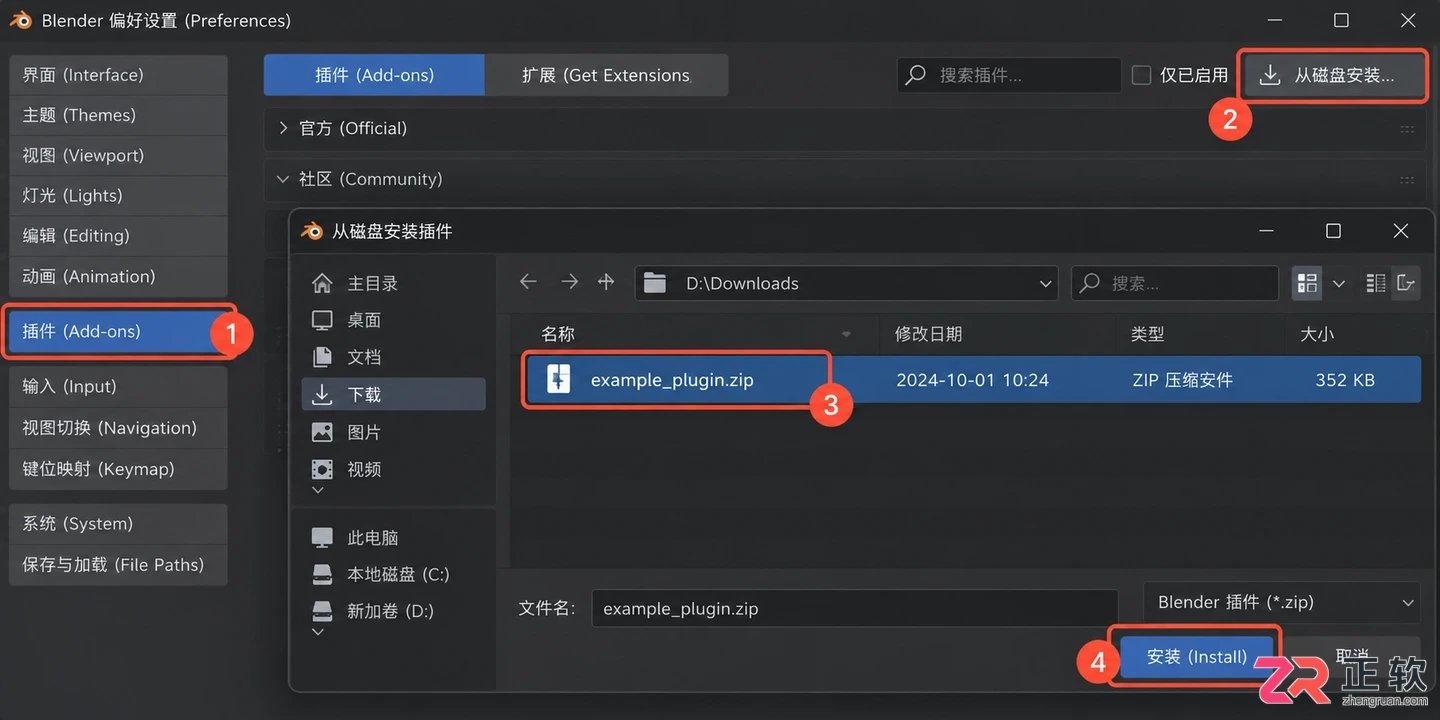Click the parent directory arrow
The image size is (1440, 720).
(606, 283)
